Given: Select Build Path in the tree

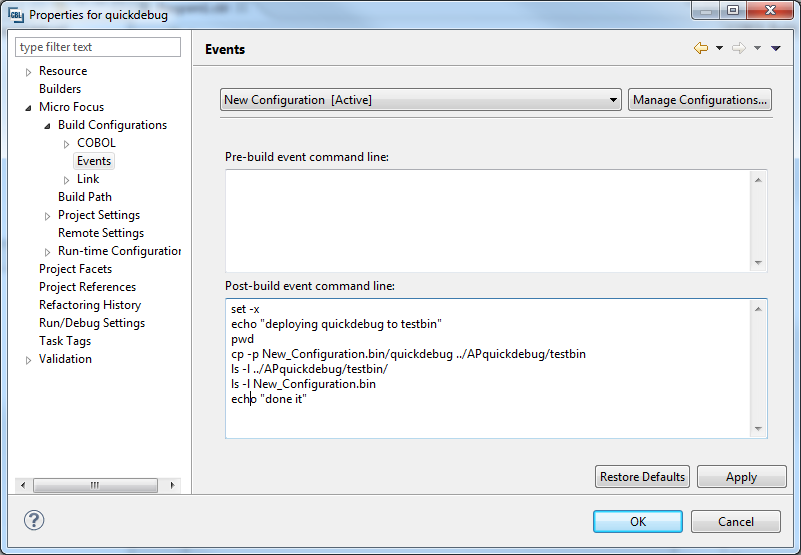Looking at the screenshot, I should coord(85,197).
